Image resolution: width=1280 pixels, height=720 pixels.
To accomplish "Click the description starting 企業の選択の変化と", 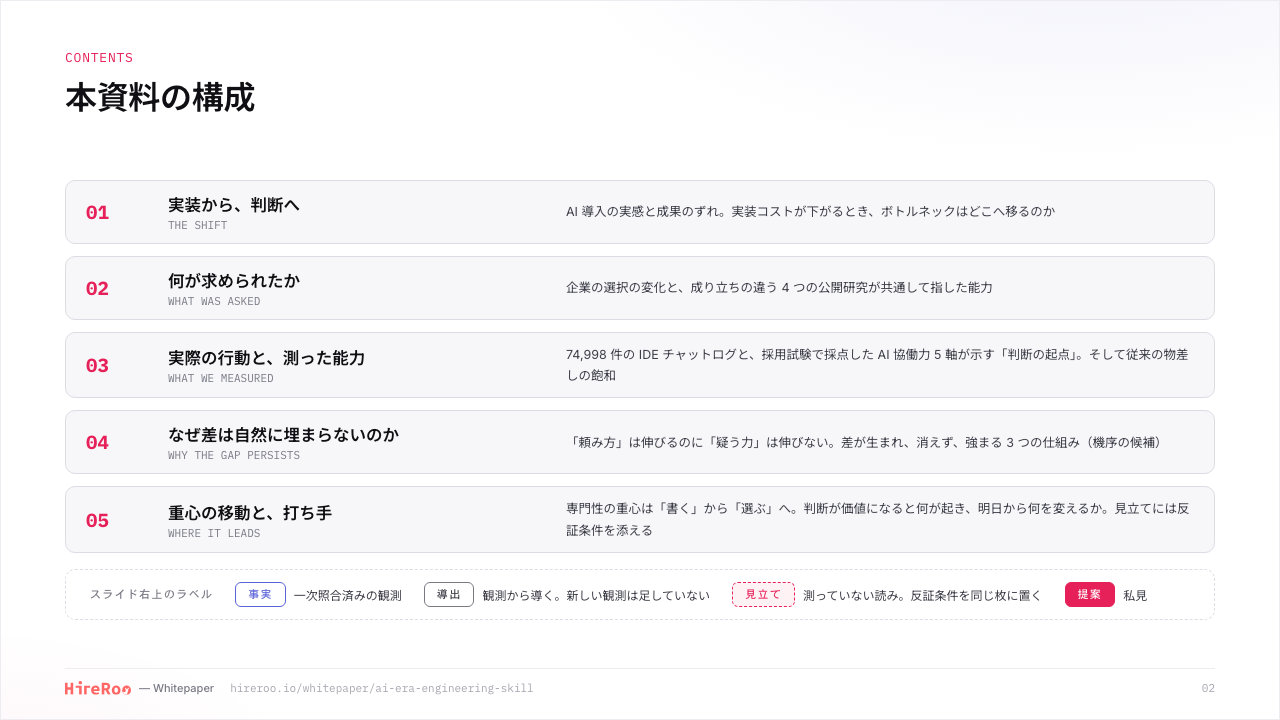I will [x=779, y=288].
